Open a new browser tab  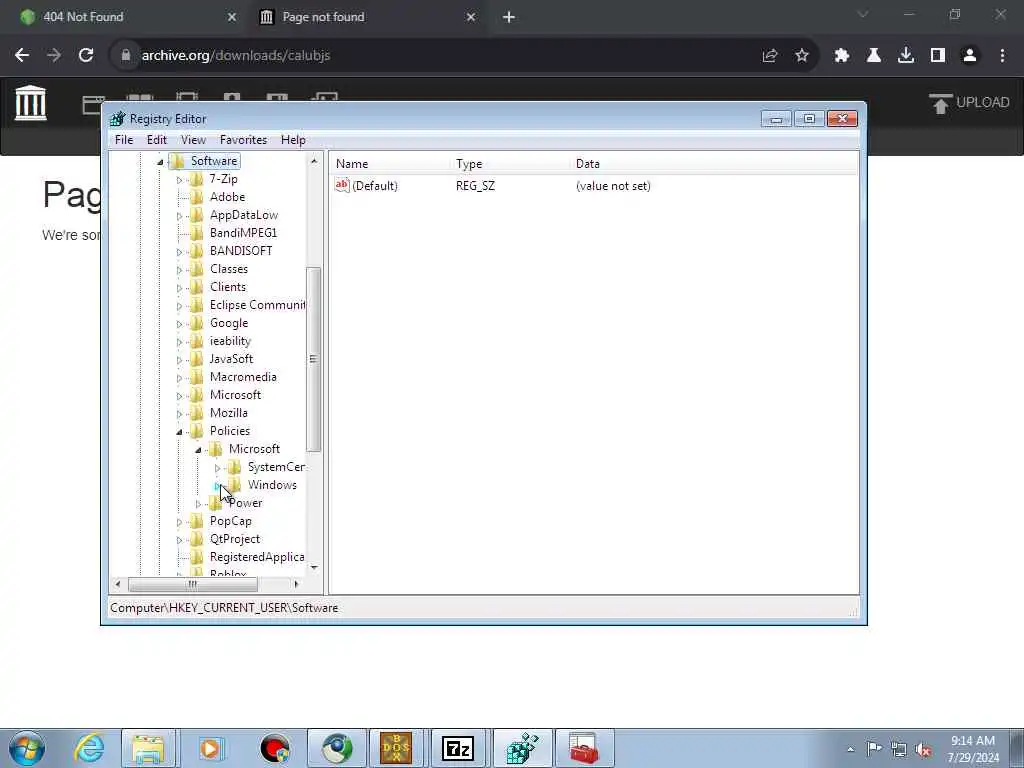(509, 18)
